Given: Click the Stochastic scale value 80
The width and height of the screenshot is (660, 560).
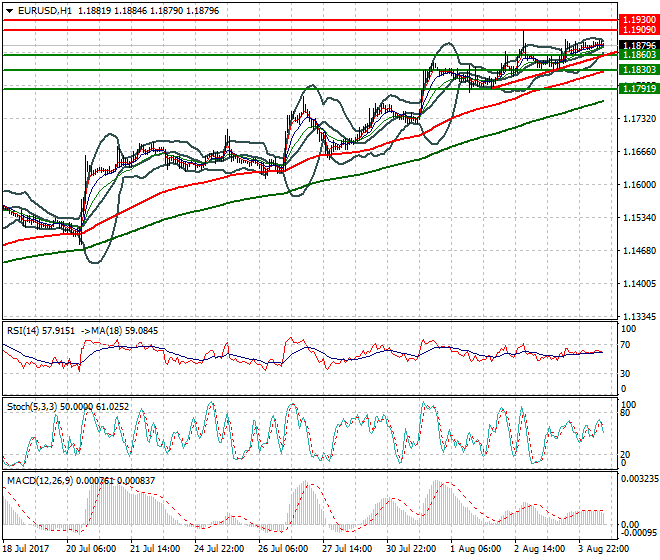Looking at the screenshot, I should (625, 413).
